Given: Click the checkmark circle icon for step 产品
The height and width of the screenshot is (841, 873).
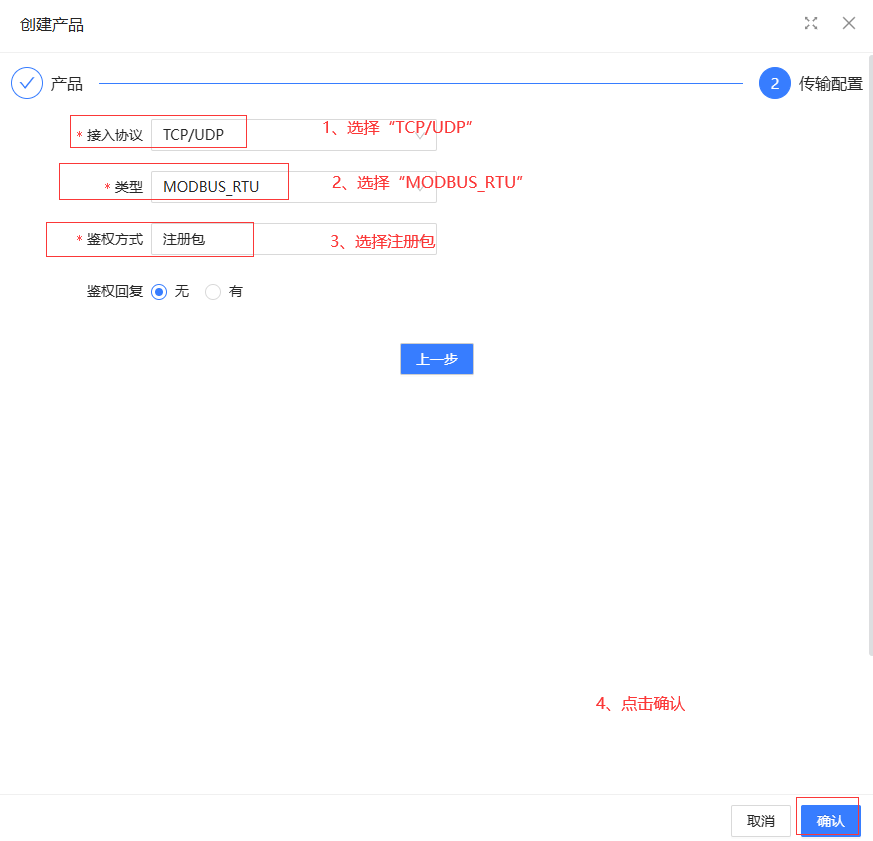Looking at the screenshot, I should pyautogui.click(x=27, y=83).
